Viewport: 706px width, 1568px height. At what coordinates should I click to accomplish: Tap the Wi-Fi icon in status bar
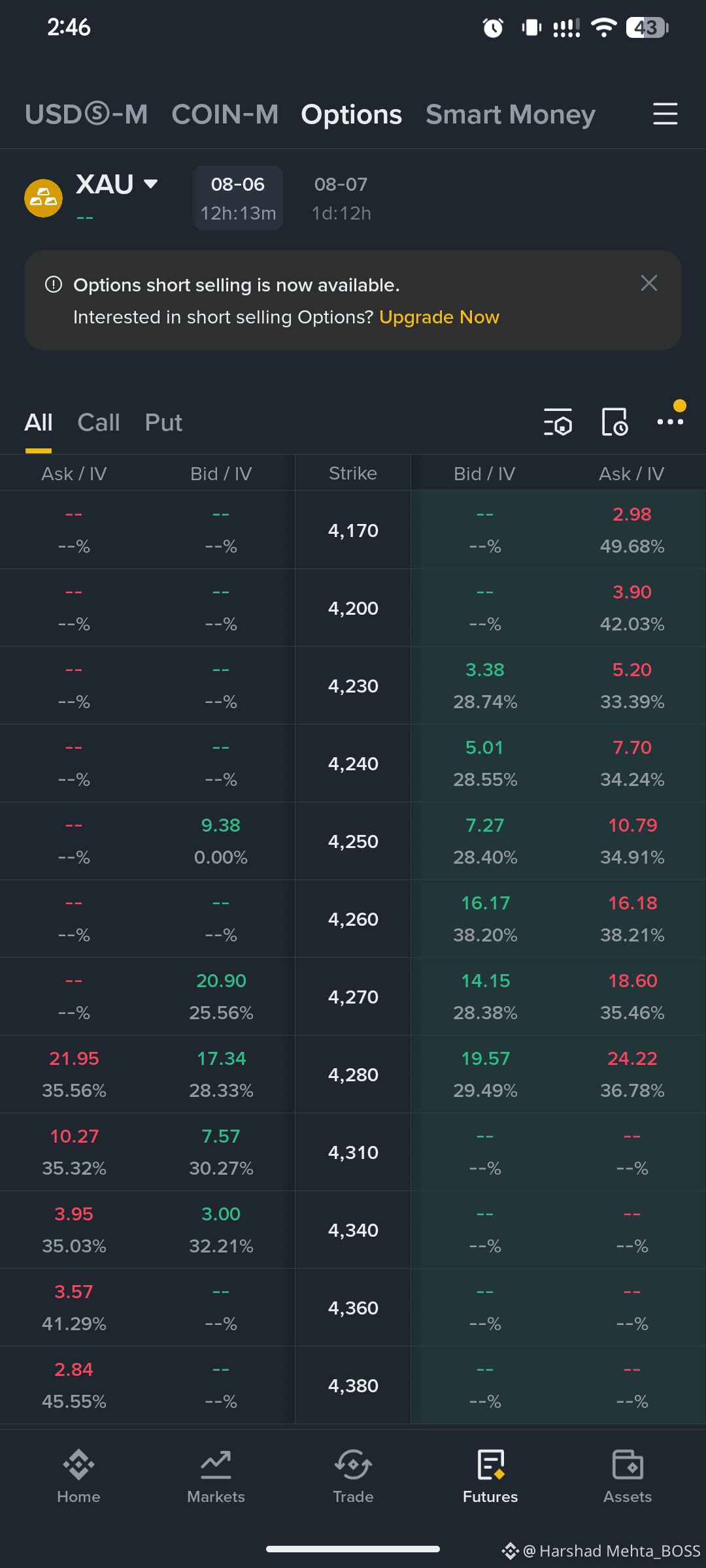pyautogui.click(x=603, y=27)
